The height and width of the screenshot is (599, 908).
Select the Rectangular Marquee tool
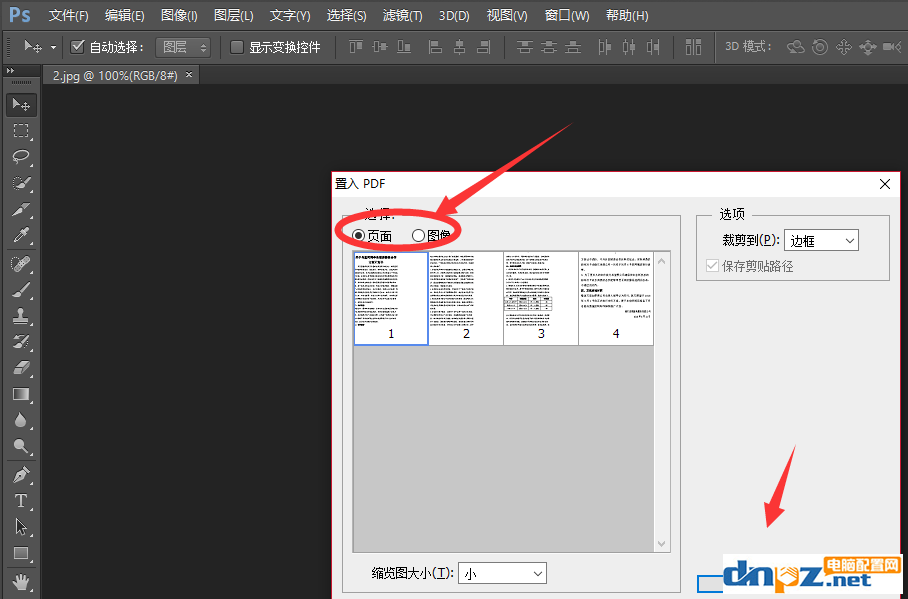(21, 131)
